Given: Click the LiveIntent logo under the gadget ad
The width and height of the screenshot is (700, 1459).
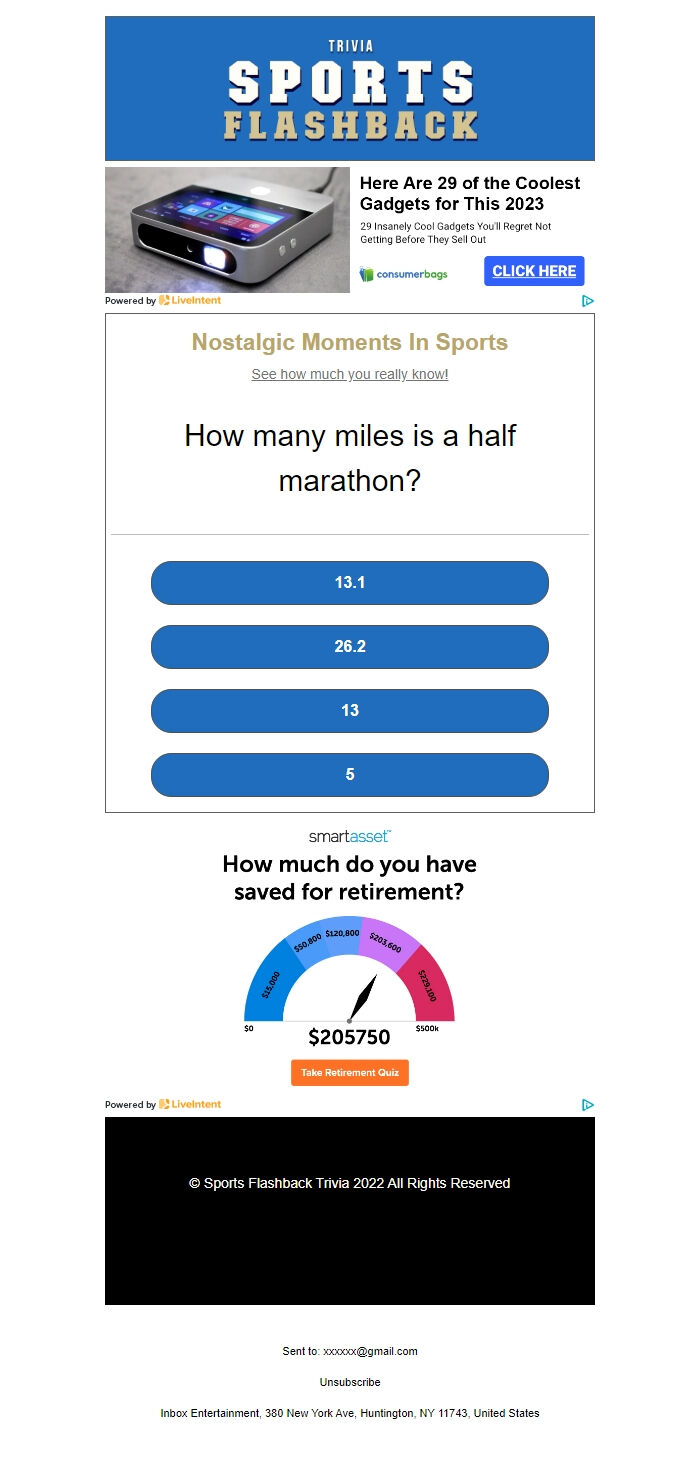Looking at the screenshot, I should [190, 300].
